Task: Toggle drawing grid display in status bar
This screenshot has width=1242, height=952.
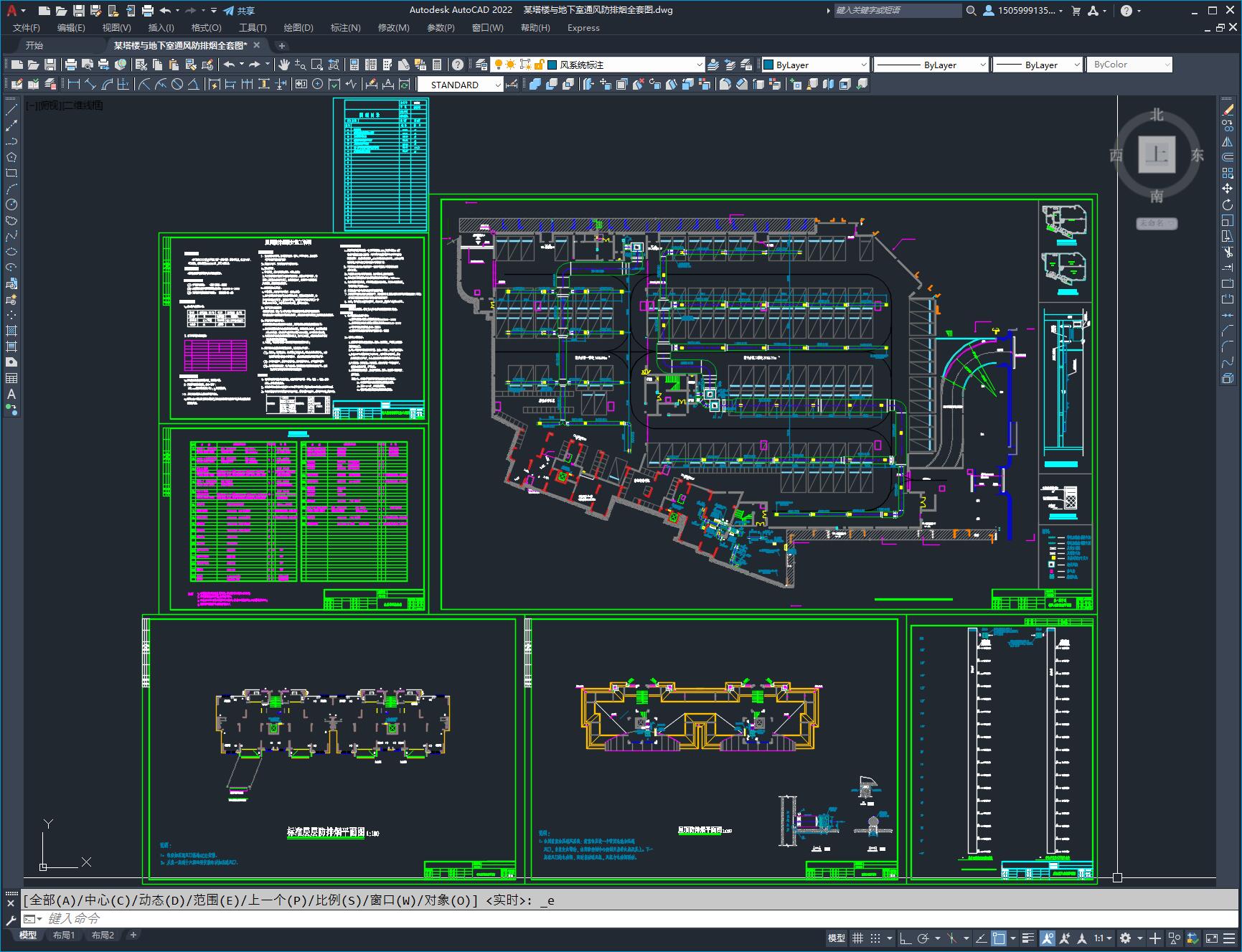Action: [x=857, y=938]
